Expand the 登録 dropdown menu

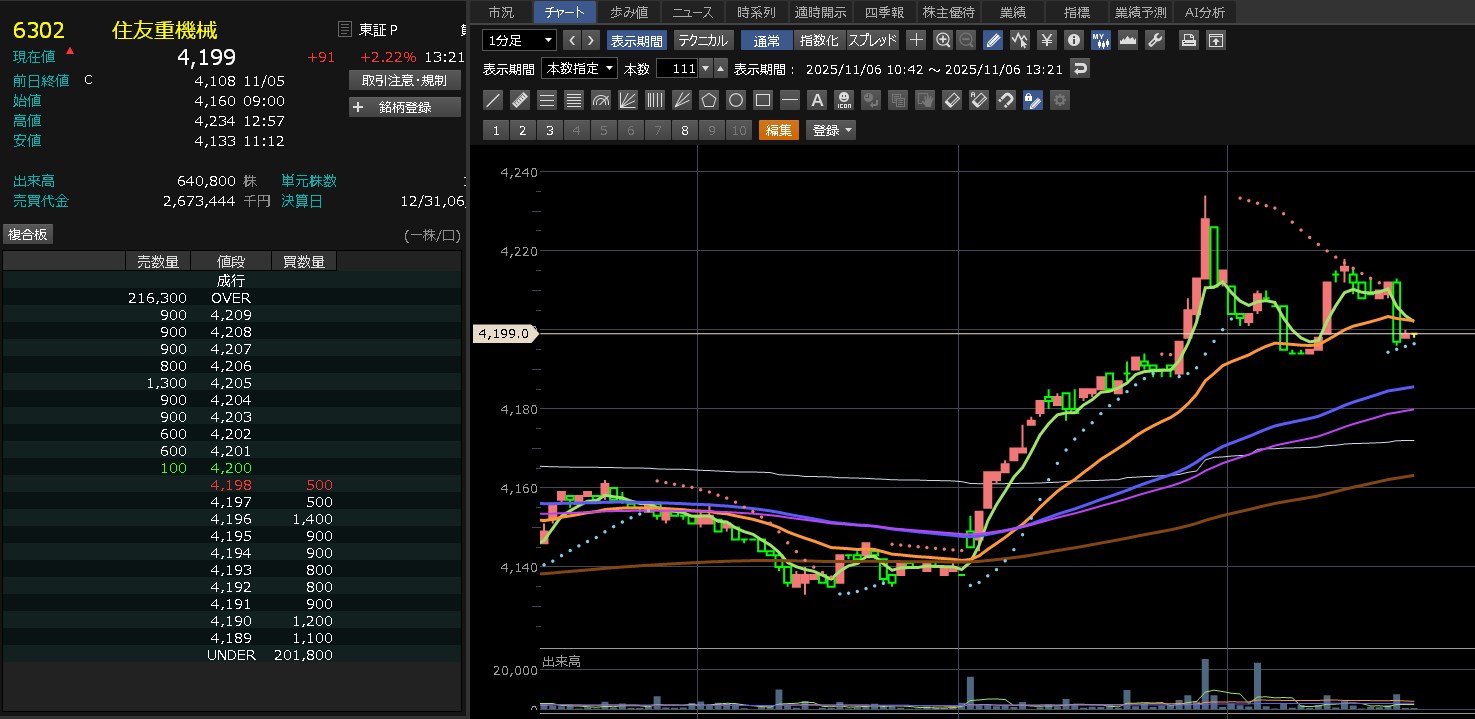click(832, 130)
